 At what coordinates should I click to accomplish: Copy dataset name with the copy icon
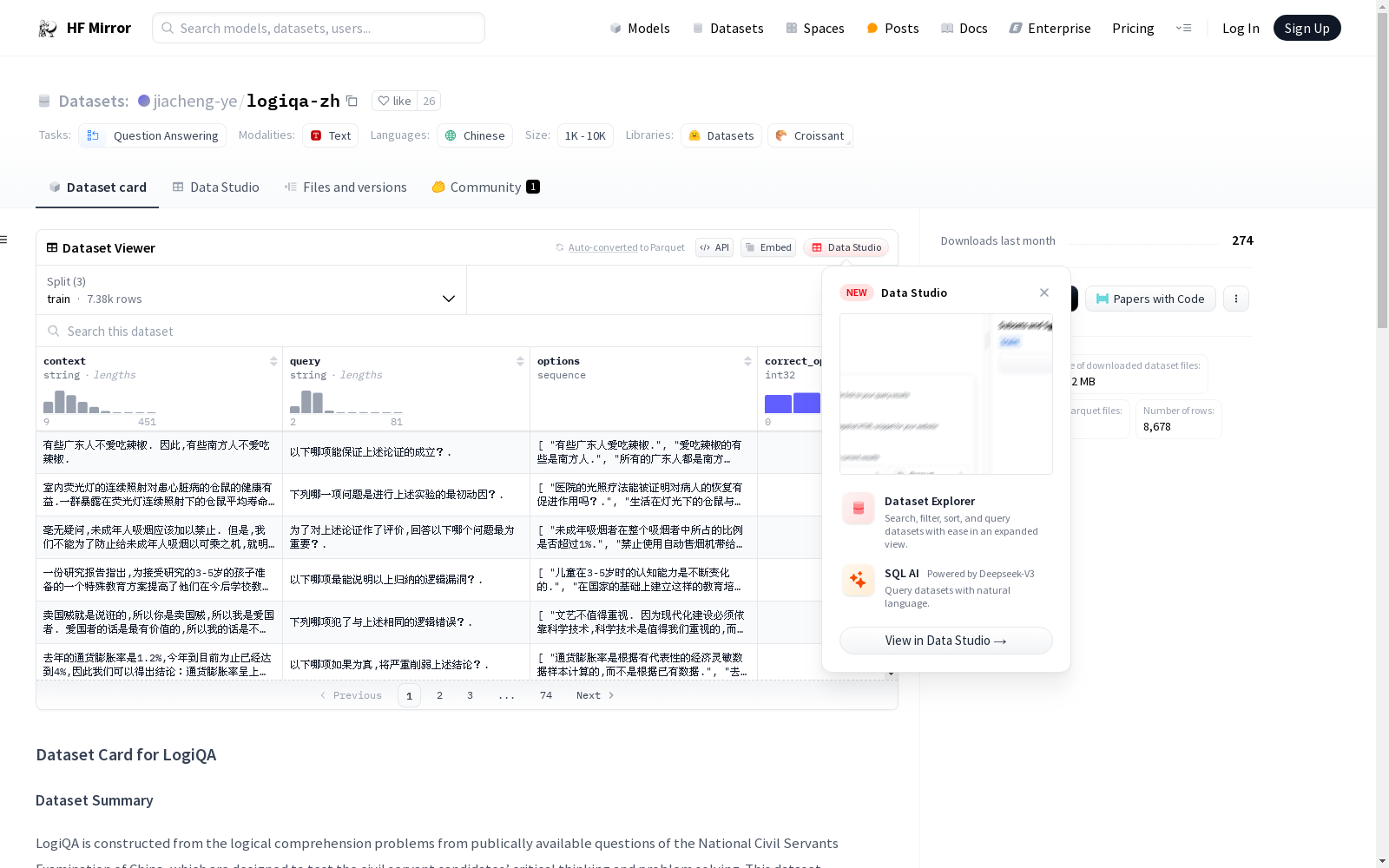tap(352, 101)
